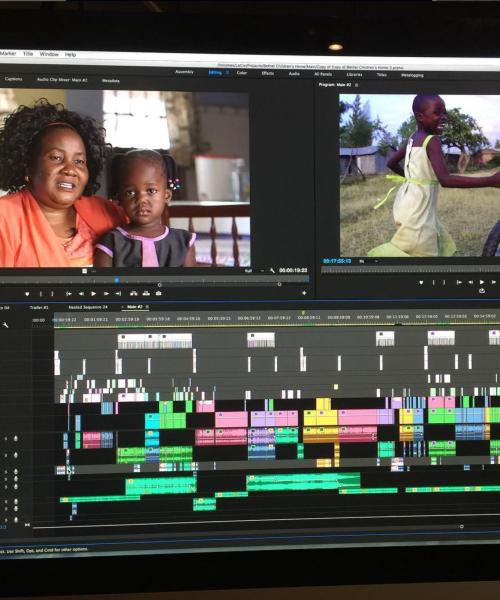Screen dimensions: 500x600
Task: Open the Help menu
Action: pos(70,55)
